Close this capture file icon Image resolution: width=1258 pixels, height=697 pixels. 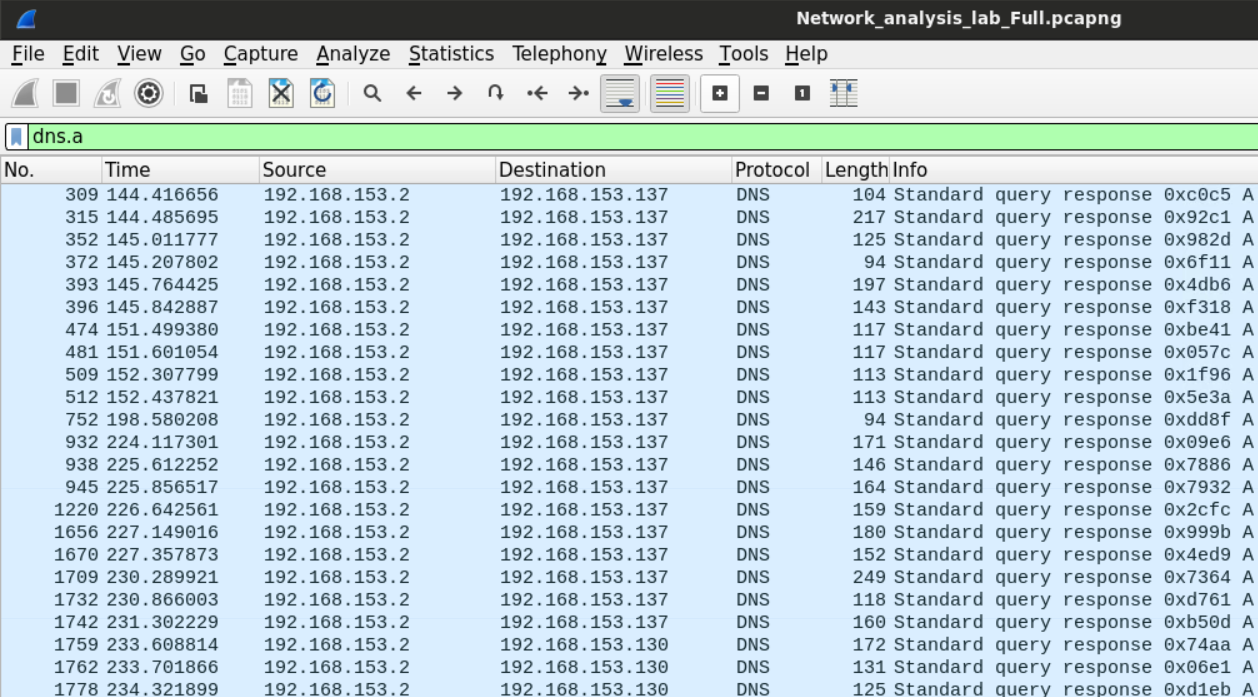click(281, 94)
